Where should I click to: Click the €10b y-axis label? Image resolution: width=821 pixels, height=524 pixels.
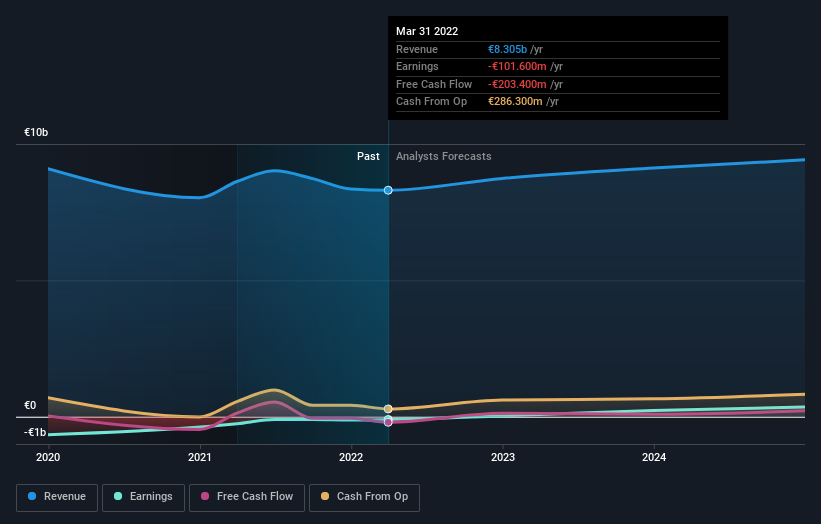pos(36,132)
